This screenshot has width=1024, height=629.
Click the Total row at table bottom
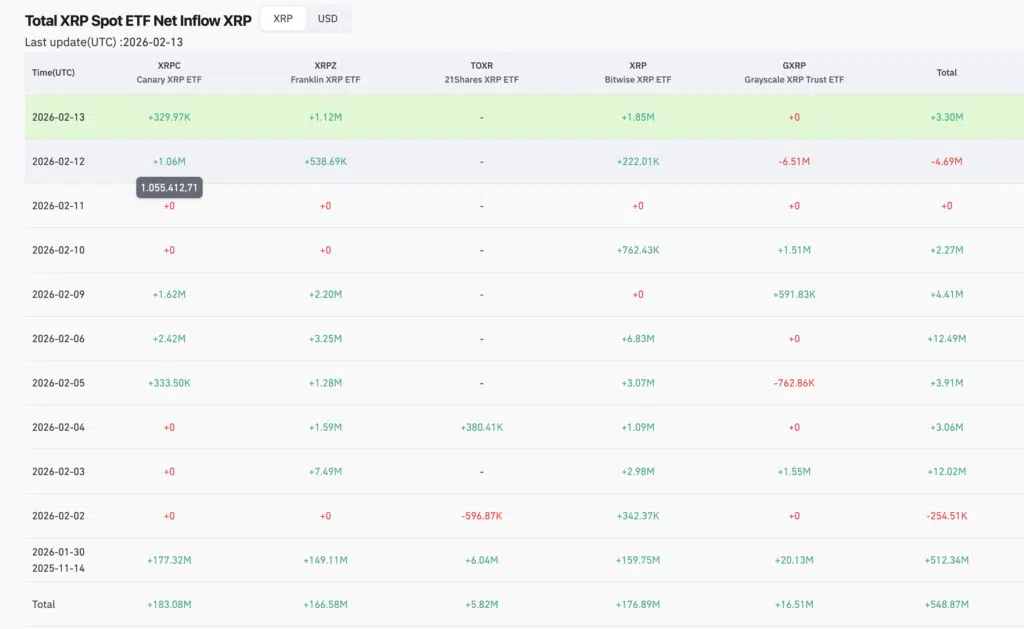(44, 604)
